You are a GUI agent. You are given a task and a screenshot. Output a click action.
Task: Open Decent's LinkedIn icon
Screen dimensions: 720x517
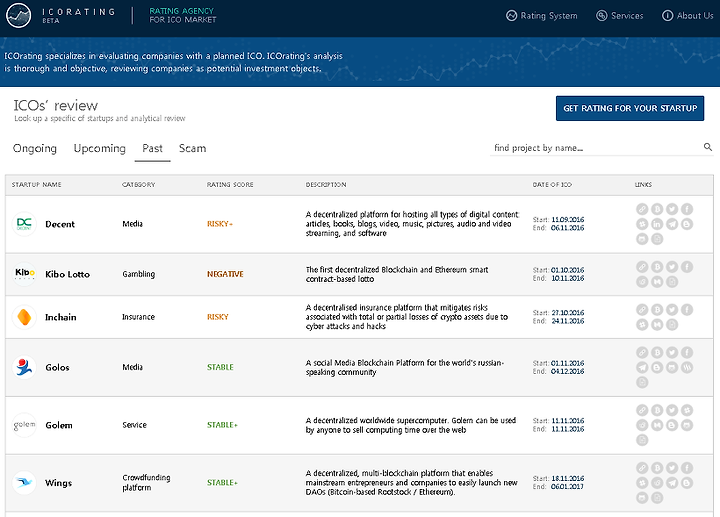click(x=657, y=224)
